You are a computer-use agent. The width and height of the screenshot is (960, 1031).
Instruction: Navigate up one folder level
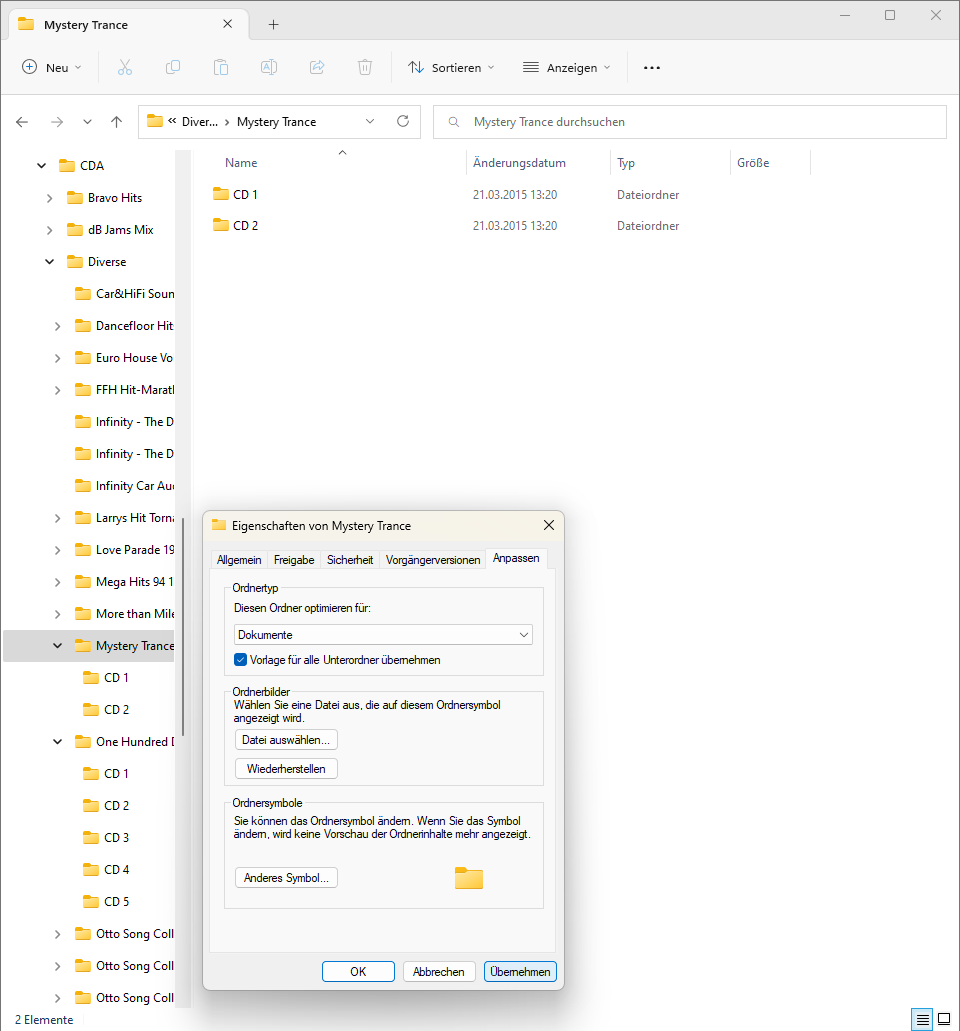pos(115,120)
